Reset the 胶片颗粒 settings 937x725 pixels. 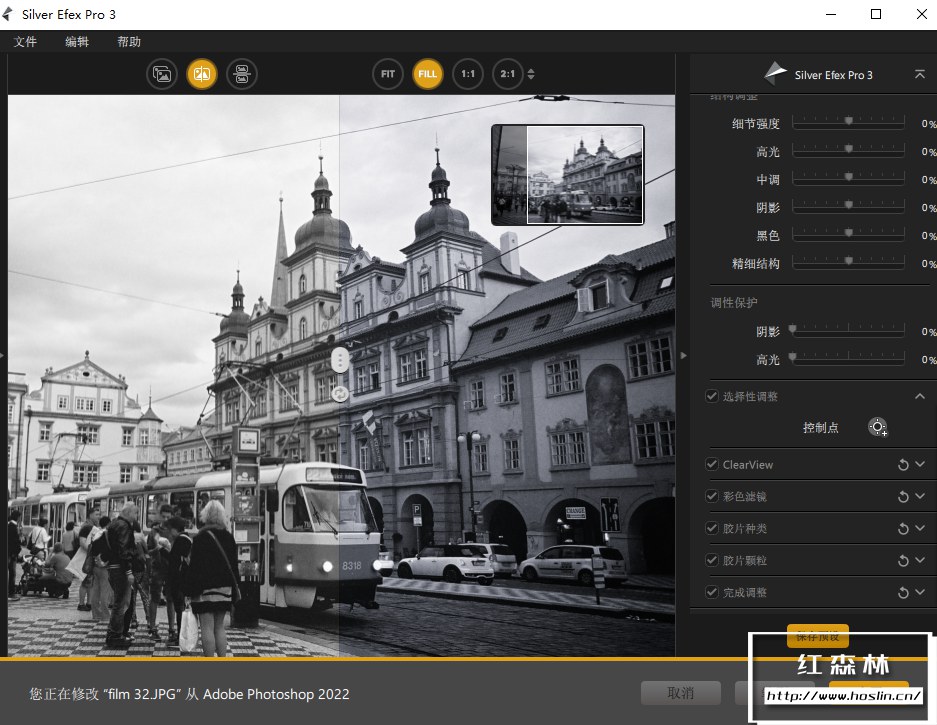pos(903,561)
